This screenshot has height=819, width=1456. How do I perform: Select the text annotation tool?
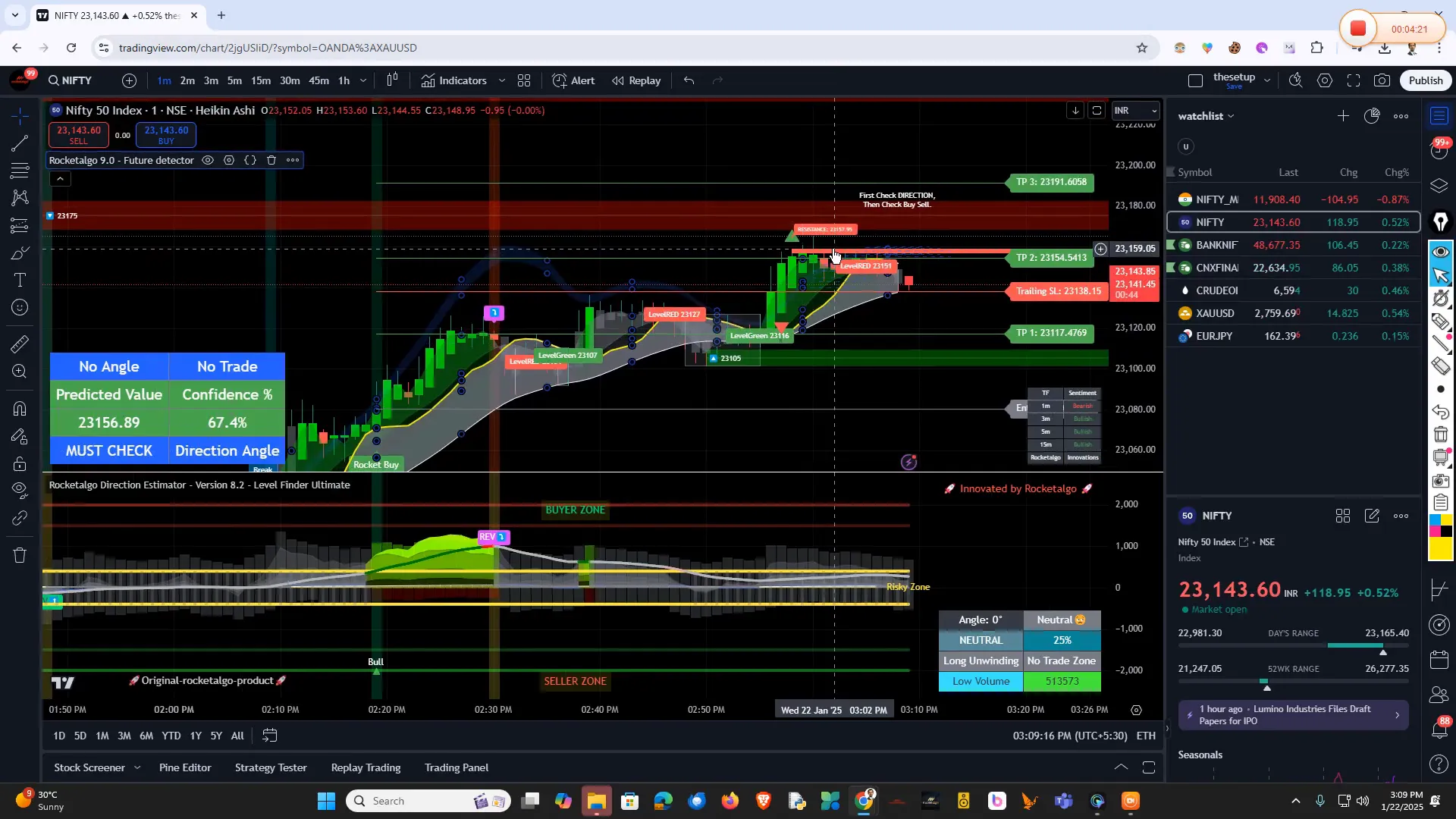point(20,281)
